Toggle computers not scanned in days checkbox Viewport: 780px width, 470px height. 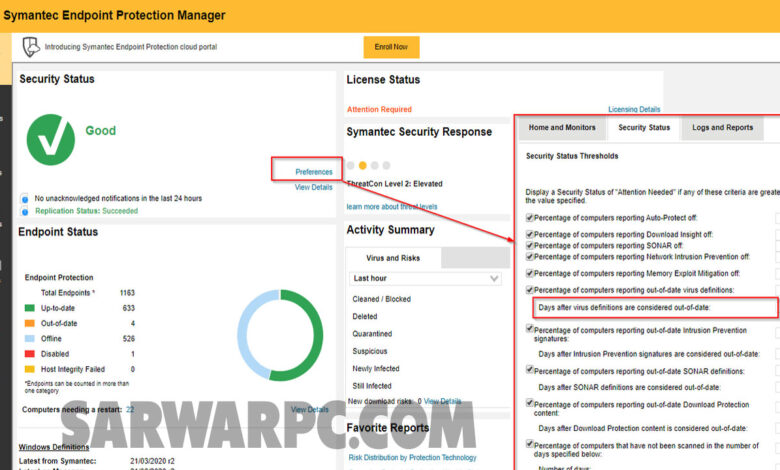(x=530, y=444)
